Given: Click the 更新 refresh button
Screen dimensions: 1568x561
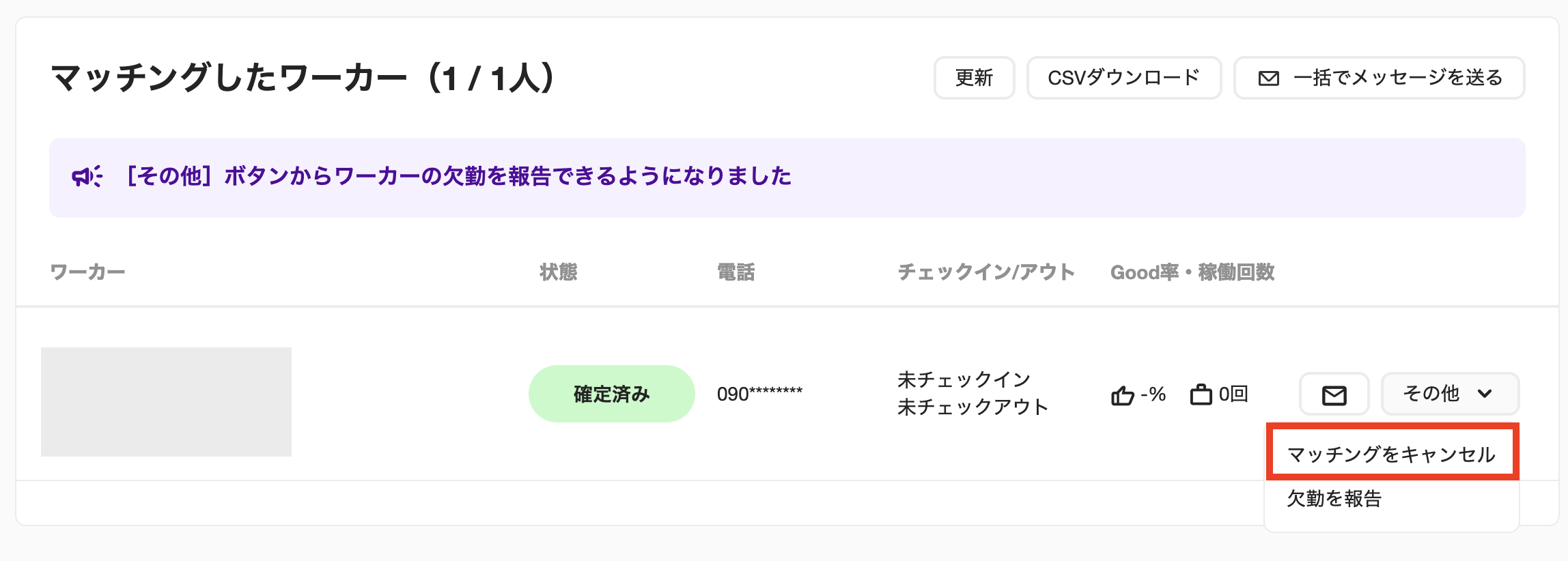Looking at the screenshot, I should tap(974, 78).
